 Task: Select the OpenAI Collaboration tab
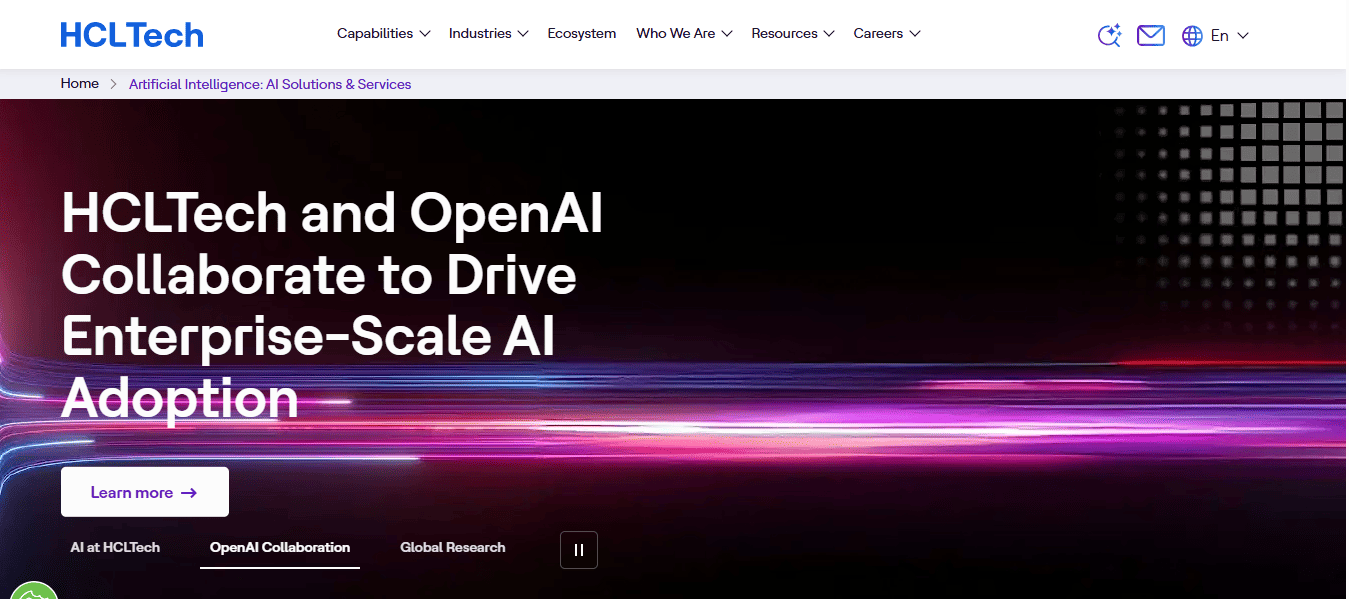click(280, 548)
